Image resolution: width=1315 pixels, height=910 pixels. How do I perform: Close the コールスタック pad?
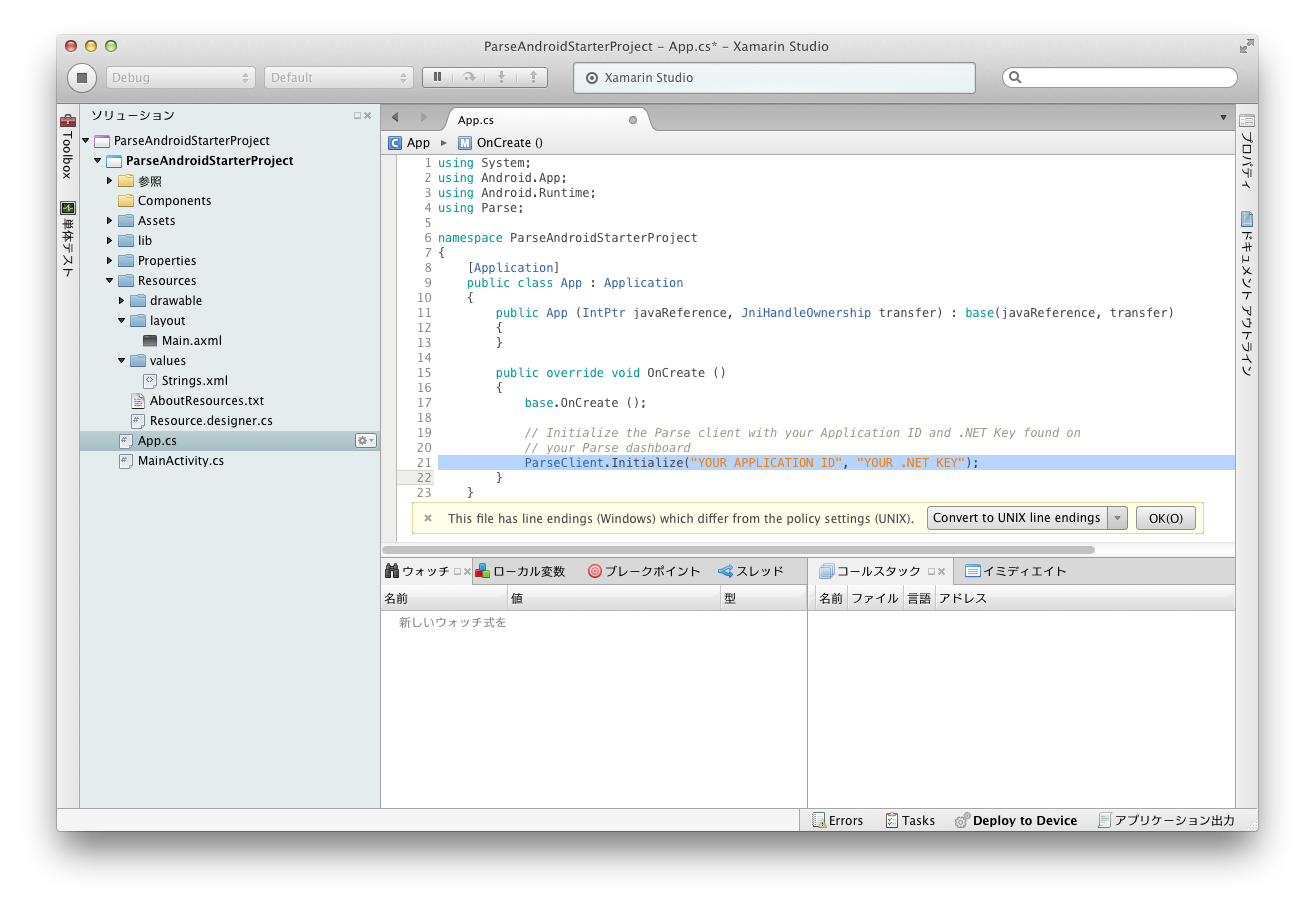click(941, 572)
